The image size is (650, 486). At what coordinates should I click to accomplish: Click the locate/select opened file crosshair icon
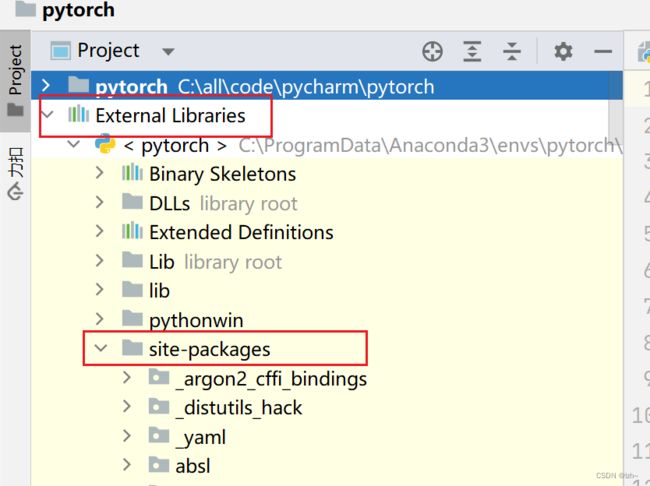pos(432,52)
